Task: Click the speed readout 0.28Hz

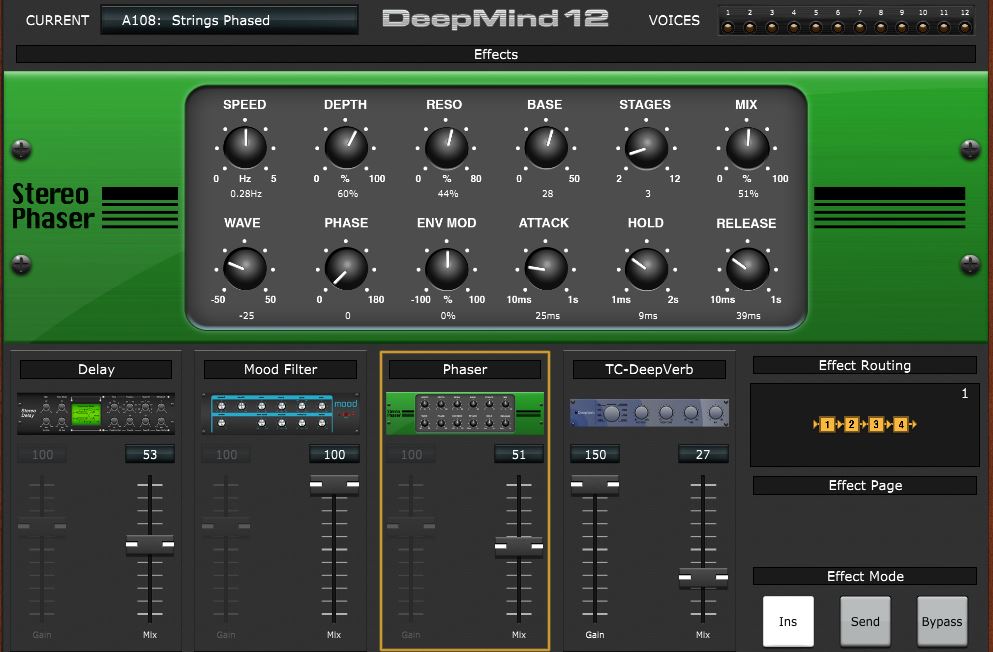Action: [x=246, y=194]
